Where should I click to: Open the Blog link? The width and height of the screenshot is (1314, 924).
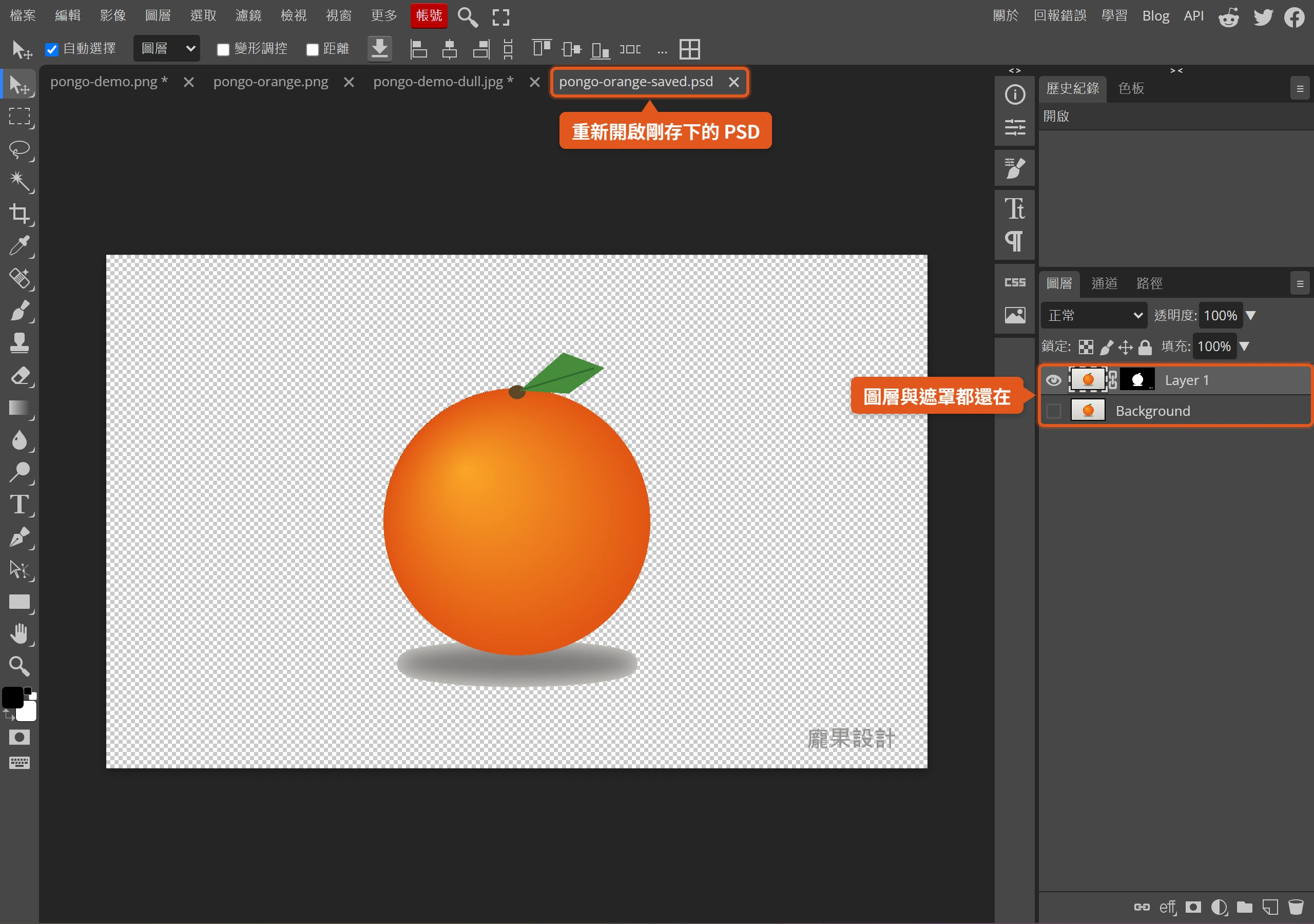coord(1155,16)
